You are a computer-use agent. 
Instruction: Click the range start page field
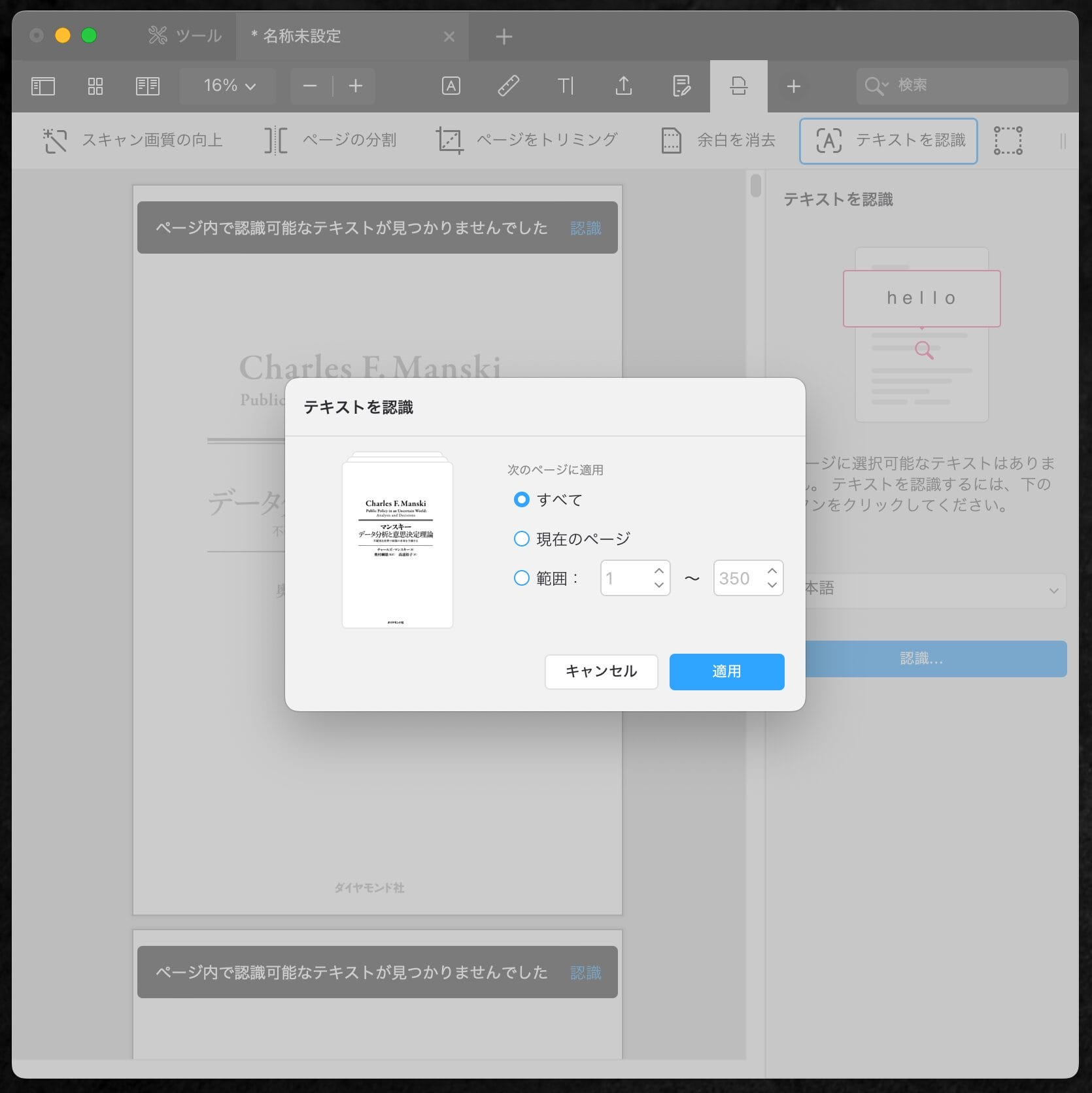click(x=624, y=579)
